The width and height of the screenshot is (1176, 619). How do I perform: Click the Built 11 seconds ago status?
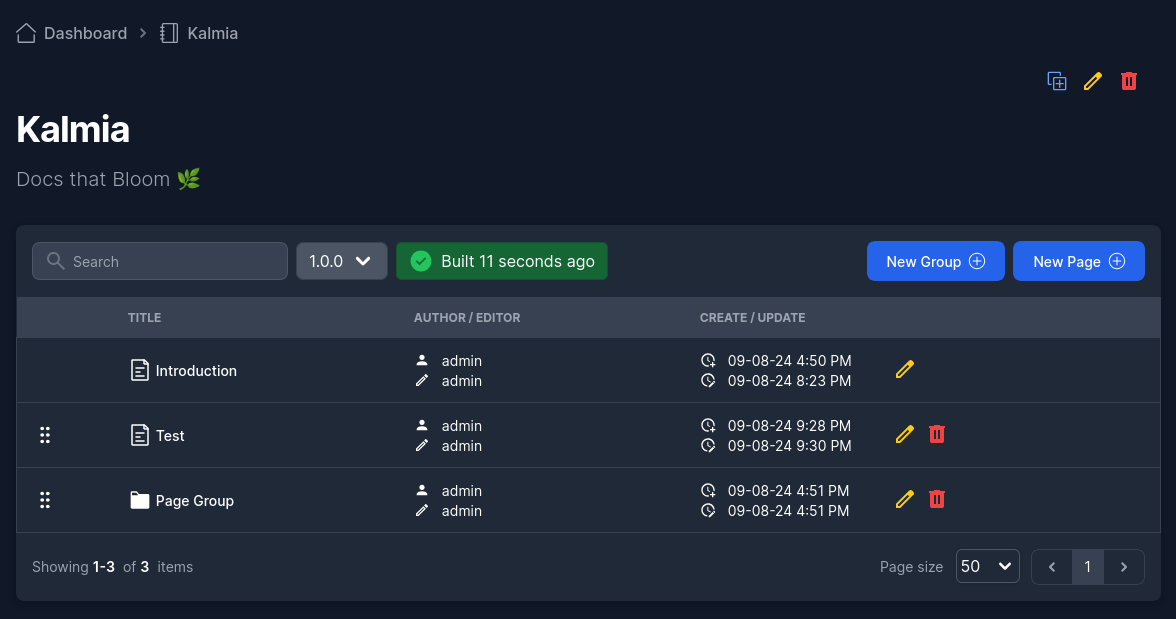click(x=502, y=261)
